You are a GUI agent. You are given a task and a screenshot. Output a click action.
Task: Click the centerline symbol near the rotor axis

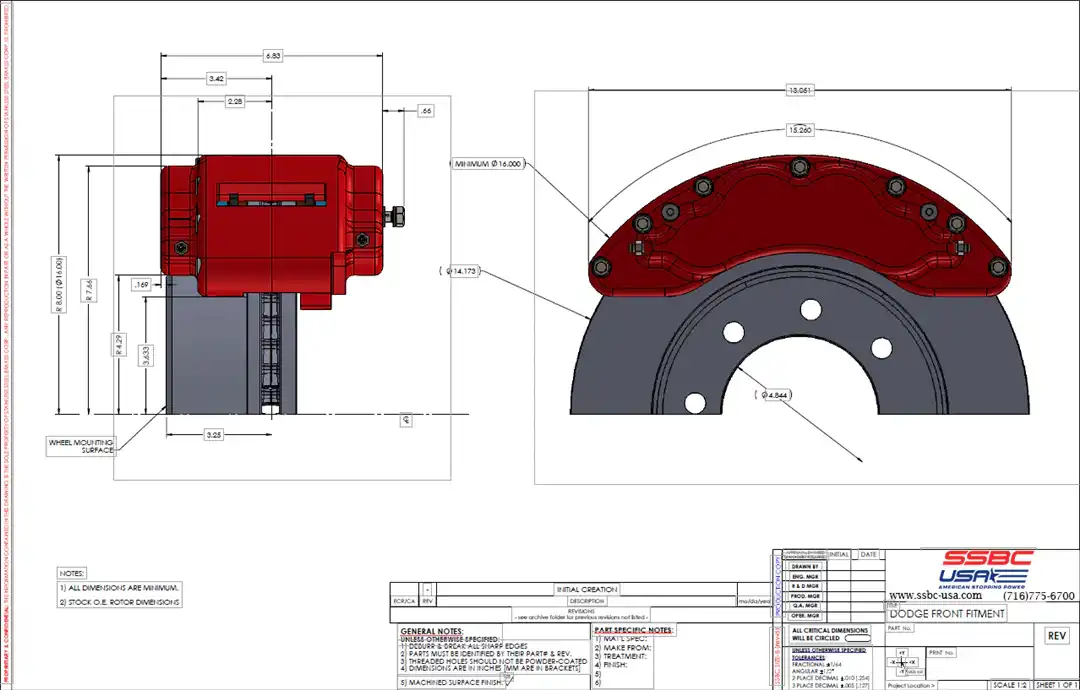pos(407,421)
